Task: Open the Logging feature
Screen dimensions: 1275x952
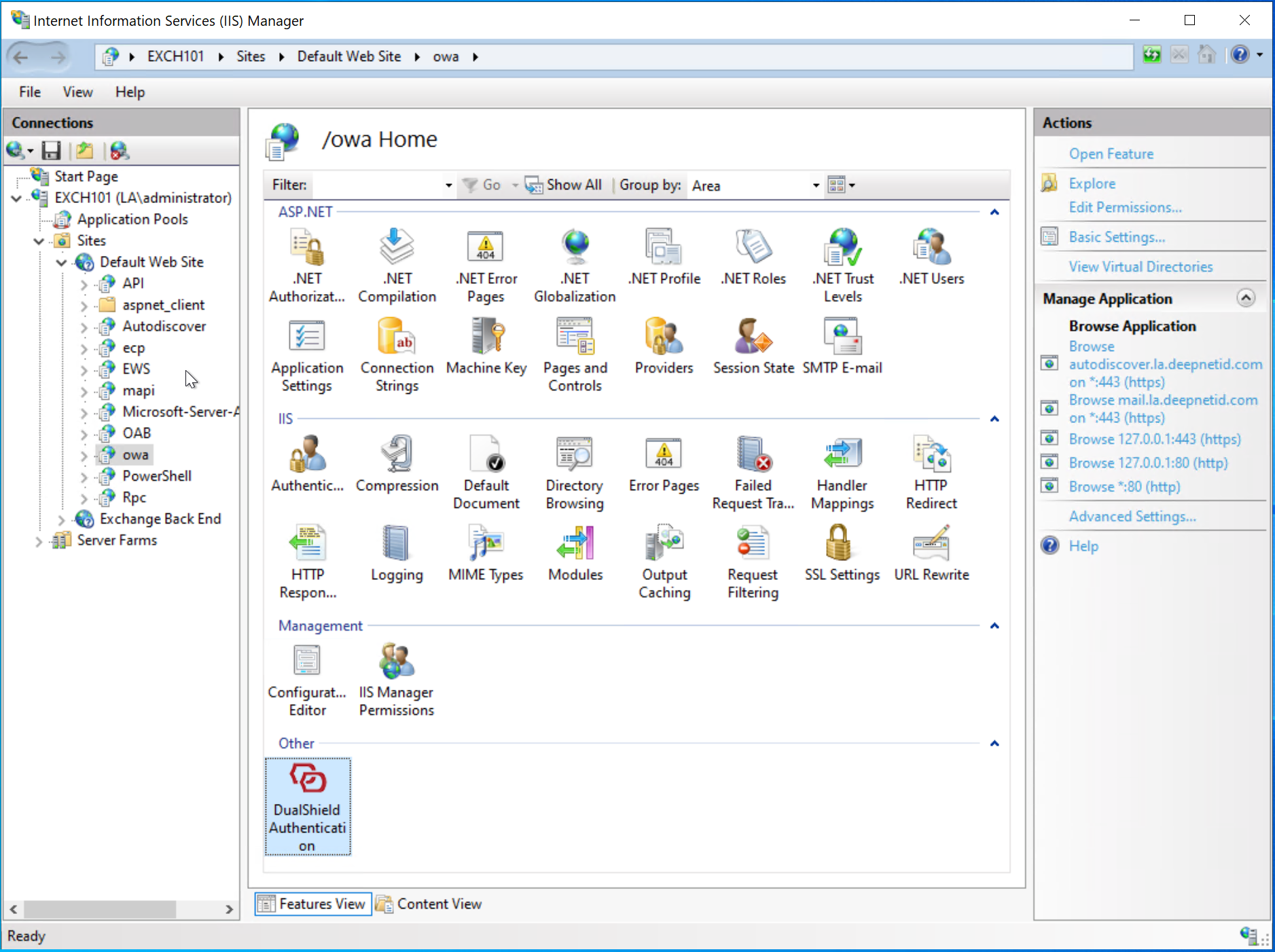Action: coord(397,553)
